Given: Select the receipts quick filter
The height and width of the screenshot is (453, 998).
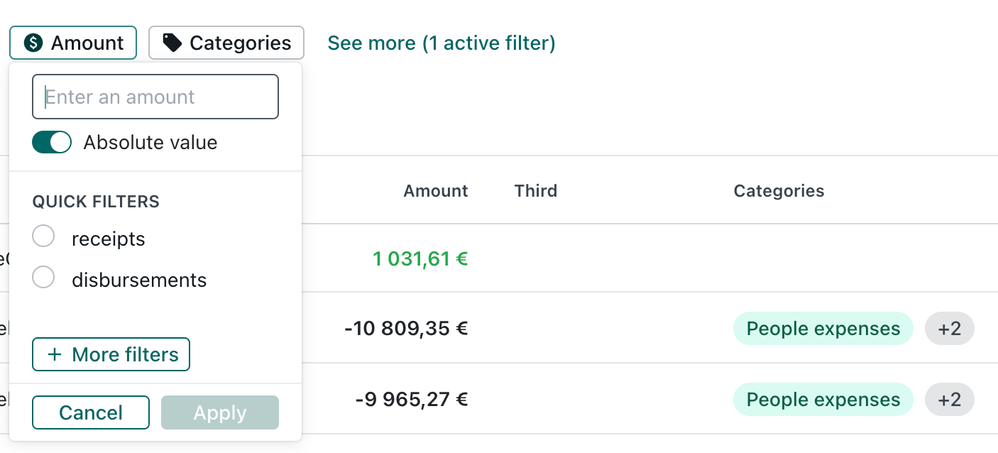Looking at the screenshot, I should click(x=43, y=237).
